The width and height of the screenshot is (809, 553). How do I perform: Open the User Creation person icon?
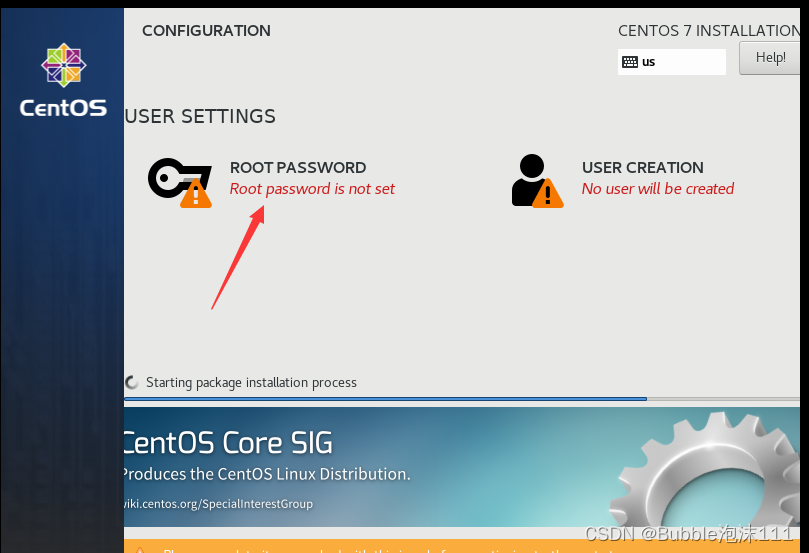[537, 181]
